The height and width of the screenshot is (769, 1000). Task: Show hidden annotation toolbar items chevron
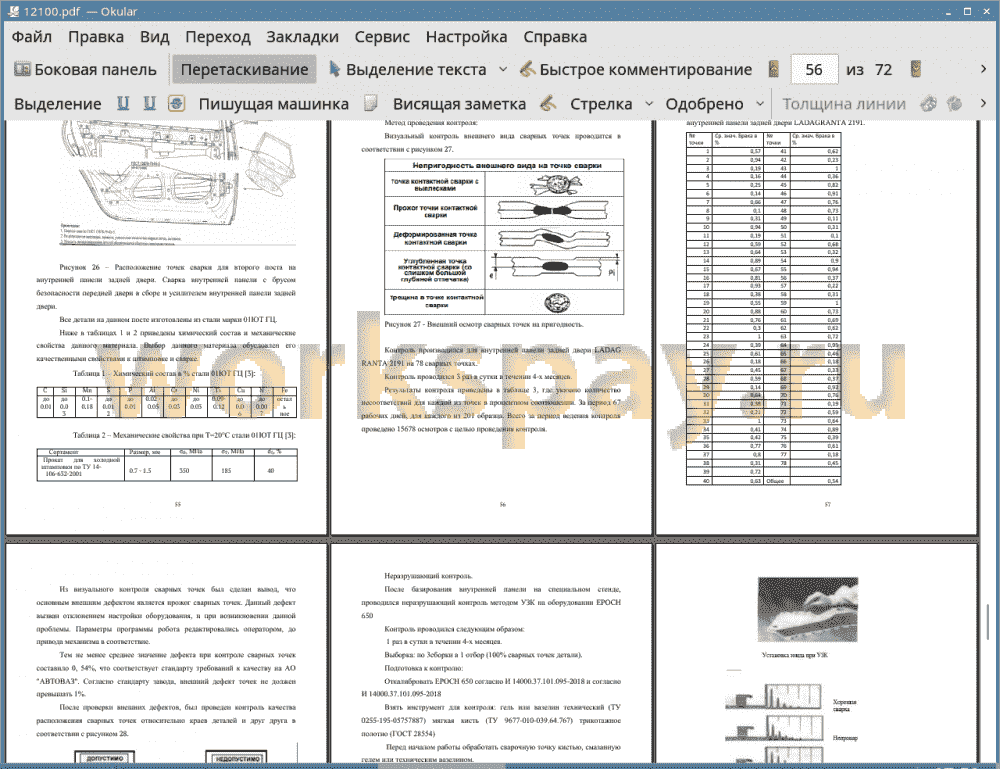pyautogui.click(x=983, y=103)
